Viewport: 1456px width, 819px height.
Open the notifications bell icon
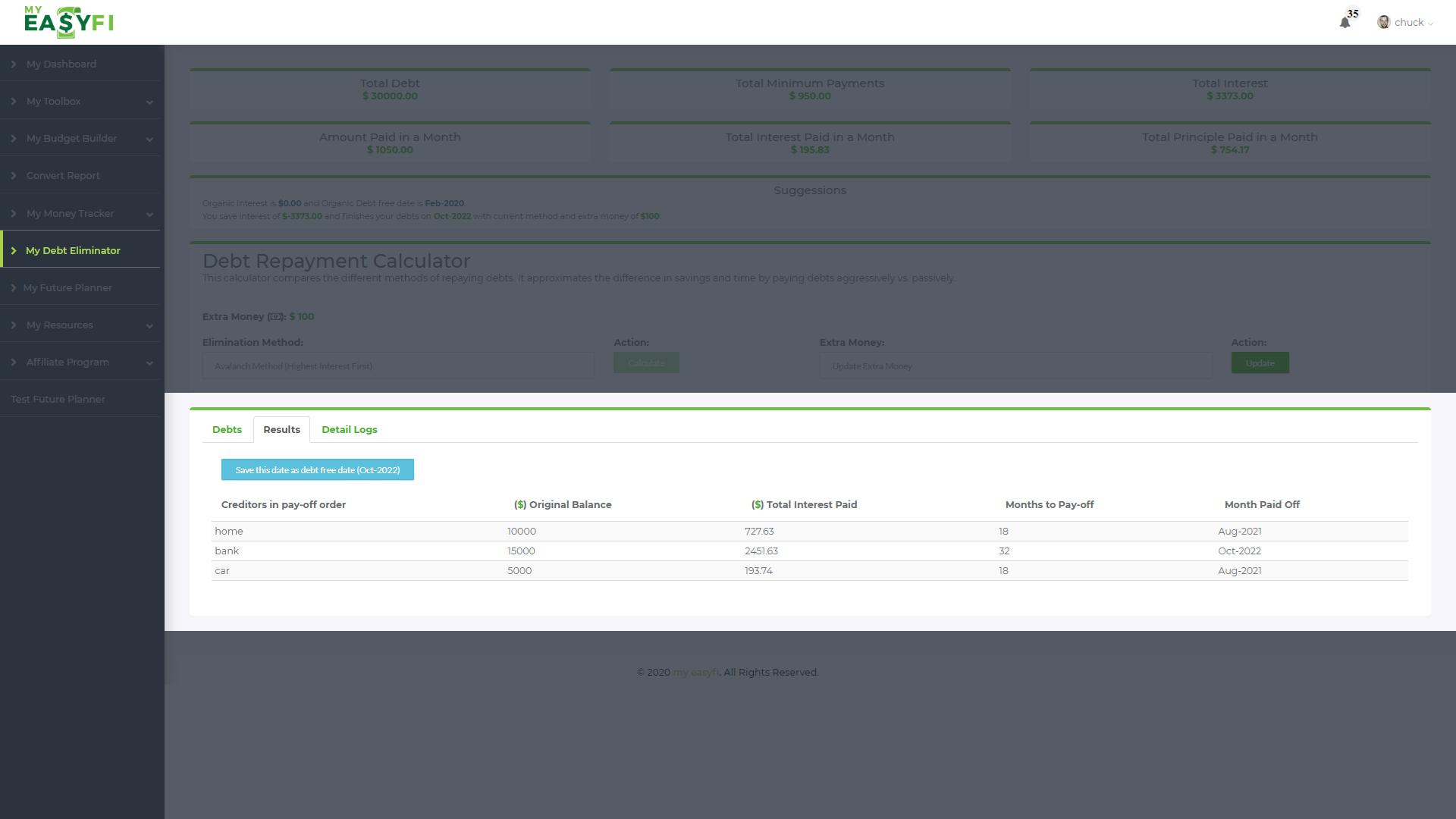point(1345,23)
